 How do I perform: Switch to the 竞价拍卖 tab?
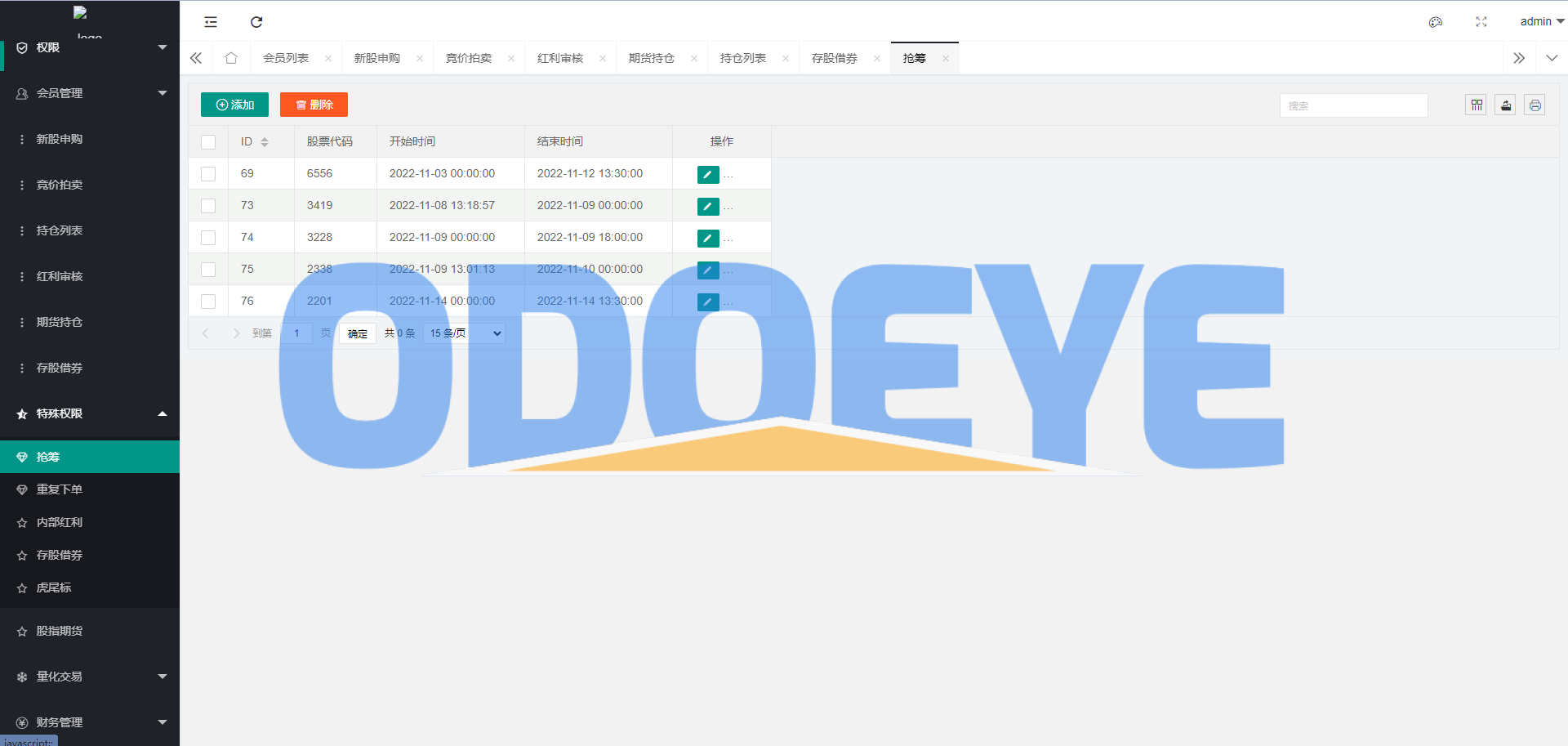[x=469, y=58]
